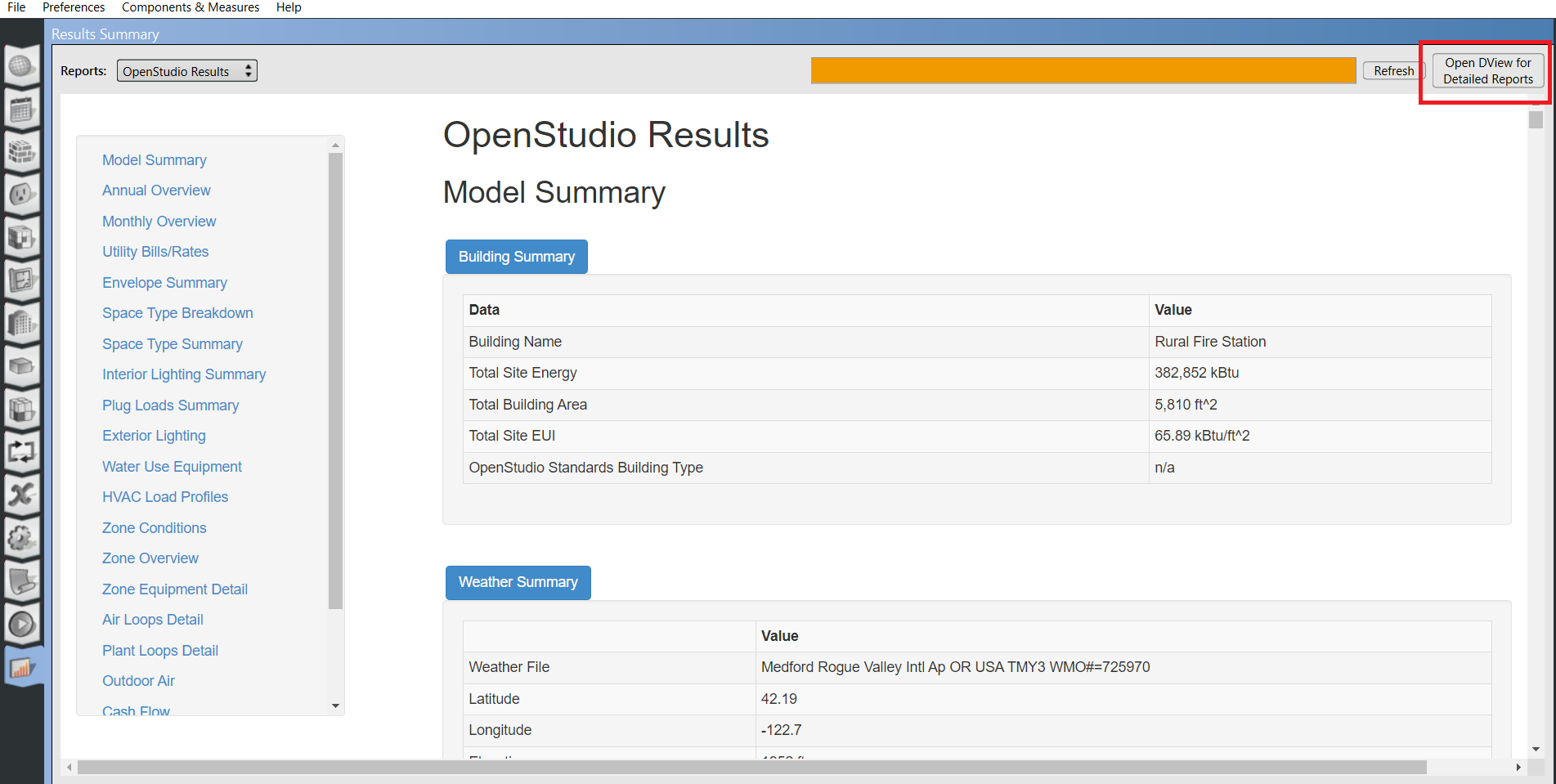Open the Components & Measures menu
Image resolution: width=1556 pixels, height=784 pixels.
[x=191, y=7]
